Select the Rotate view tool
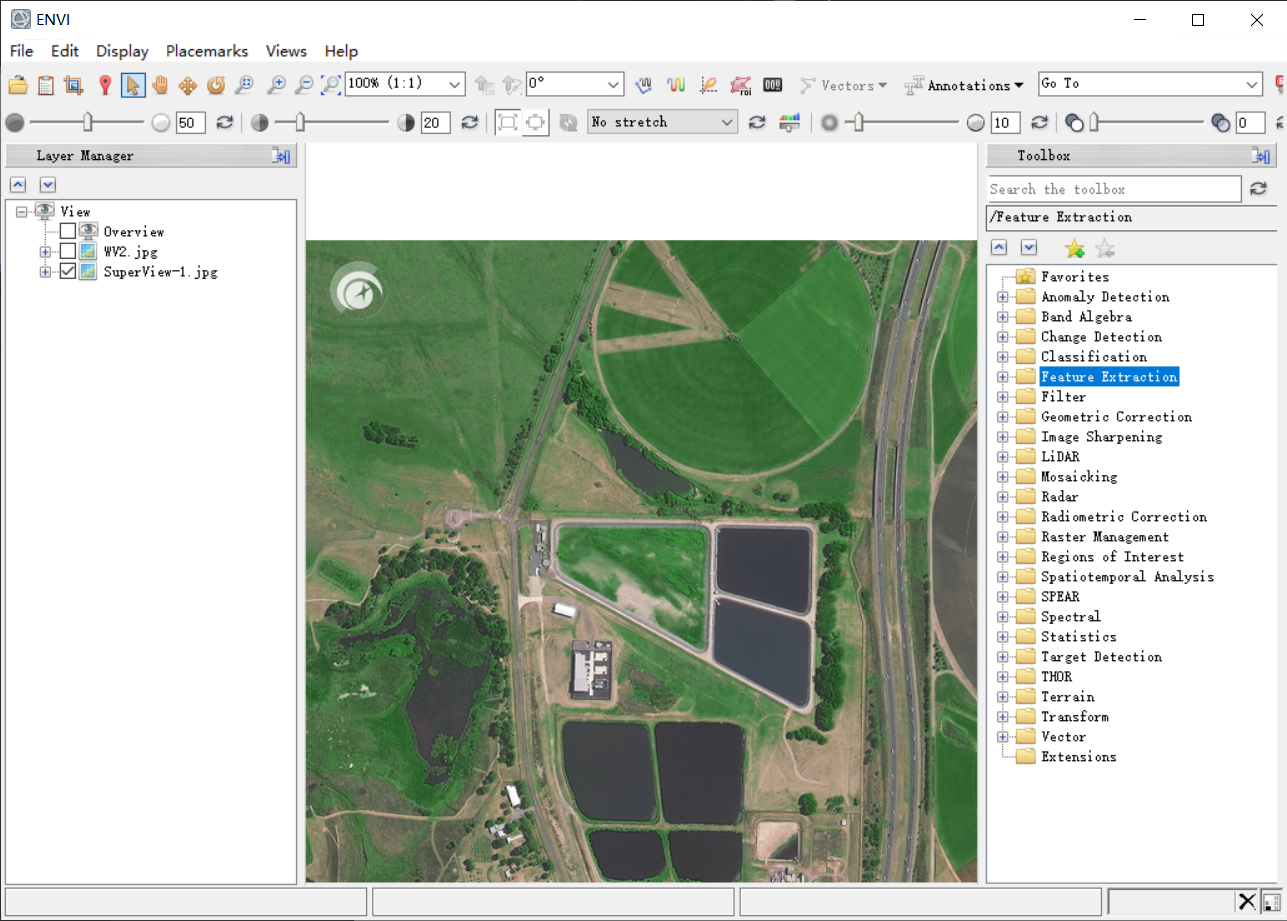This screenshot has width=1287, height=921. pos(216,85)
